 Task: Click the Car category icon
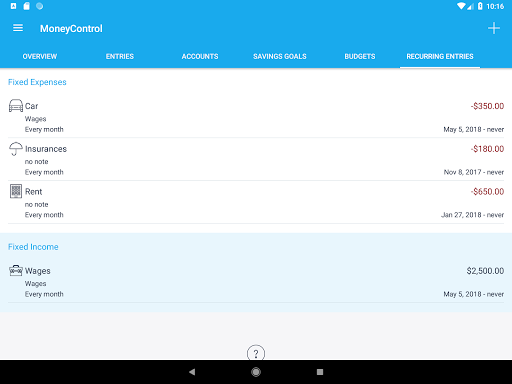(16, 106)
